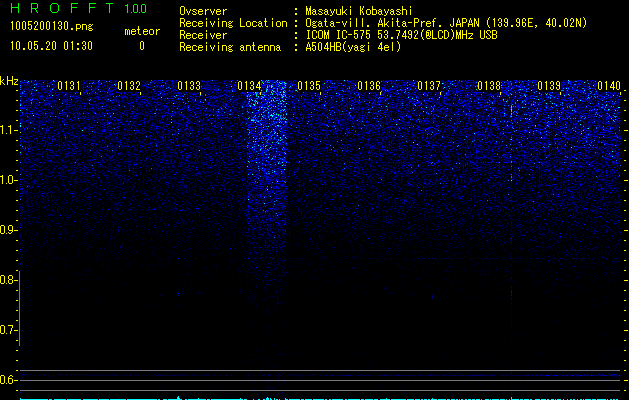
Task: Click the 0131 time marker
Action: point(69,86)
